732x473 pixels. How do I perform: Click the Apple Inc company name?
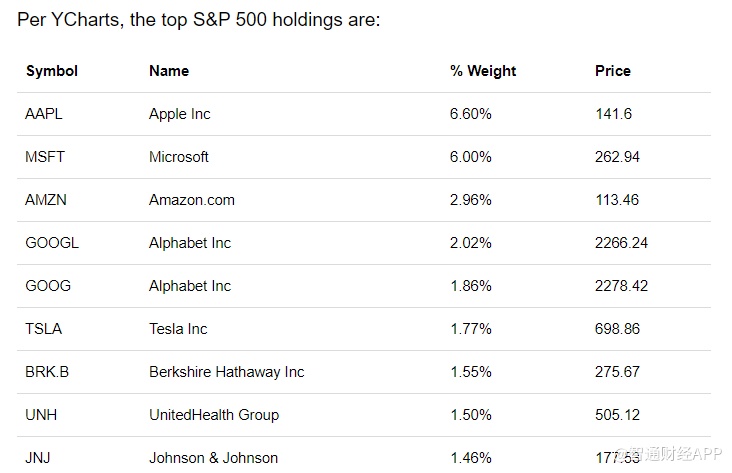pyautogui.click(x=180, y=114)
